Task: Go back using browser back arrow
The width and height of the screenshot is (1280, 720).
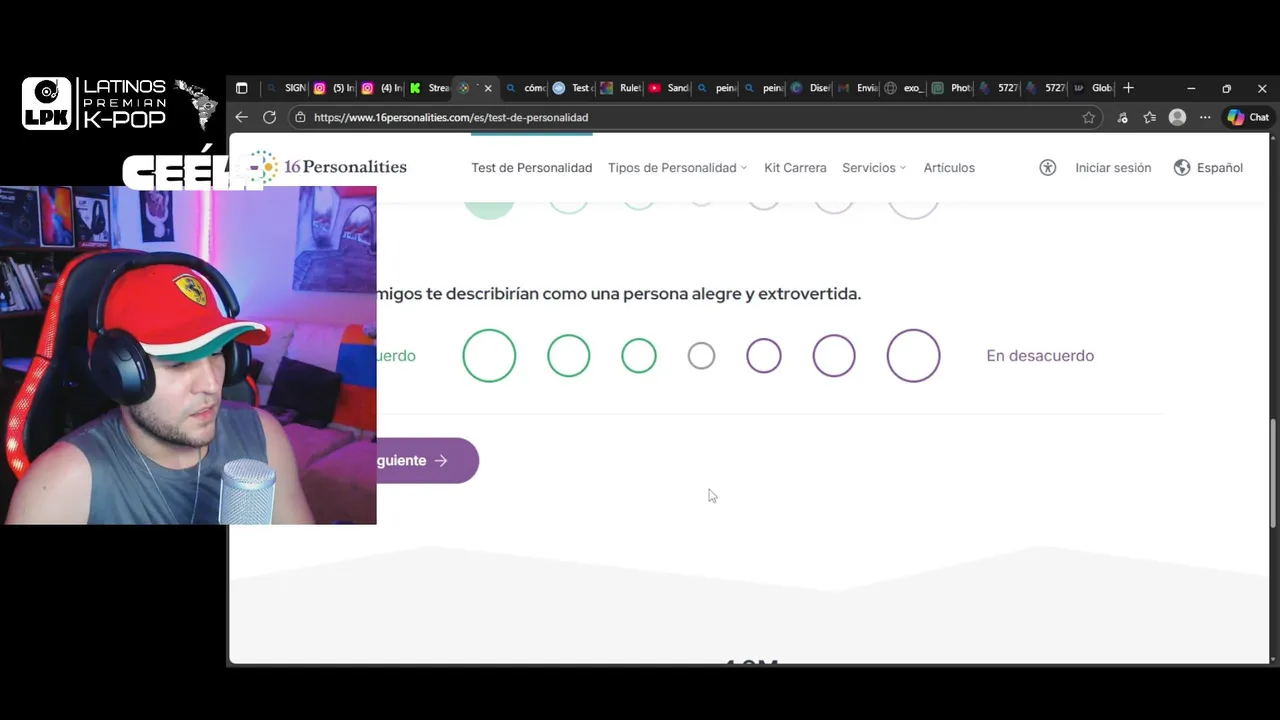Action: tap(241, 117)
